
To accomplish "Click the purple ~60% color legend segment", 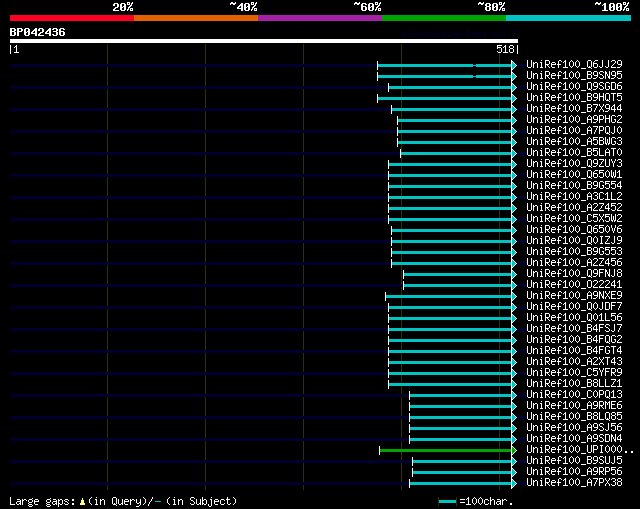I will click(x=320, y=18).
